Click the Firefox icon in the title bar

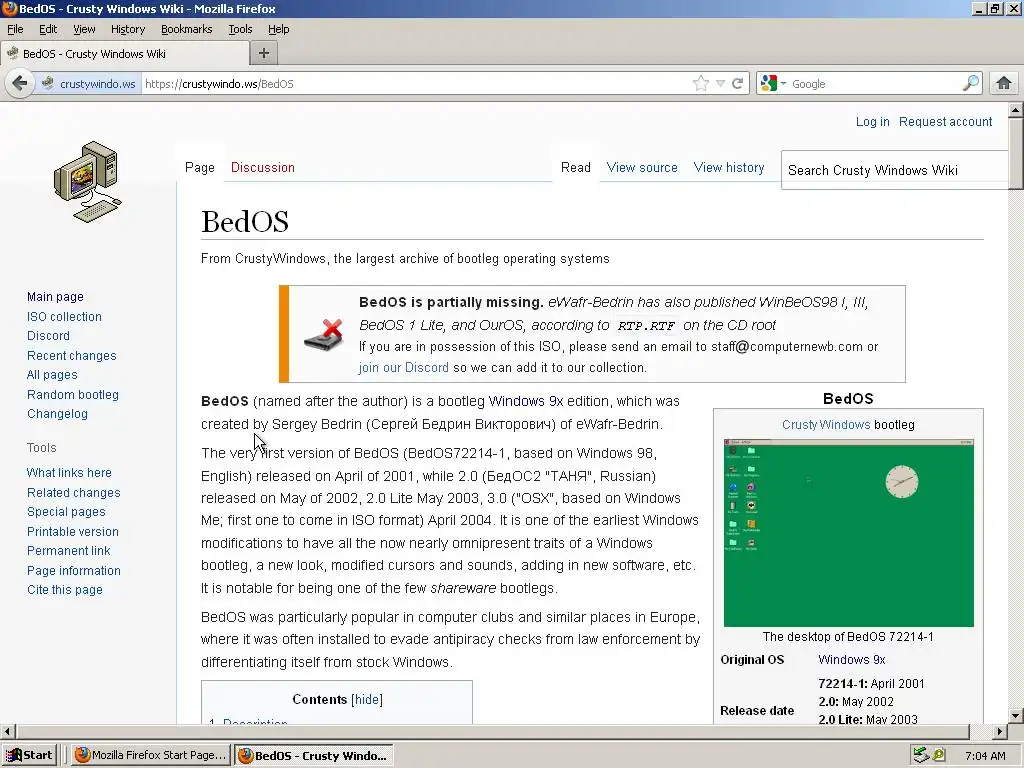[9, 8]
